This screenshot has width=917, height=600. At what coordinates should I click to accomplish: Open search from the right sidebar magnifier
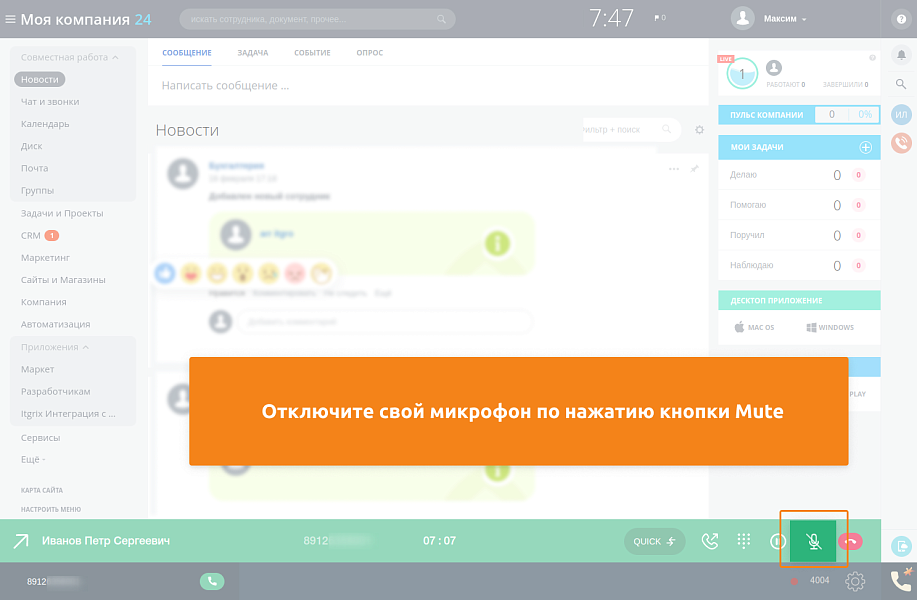[x=900, y=85]
